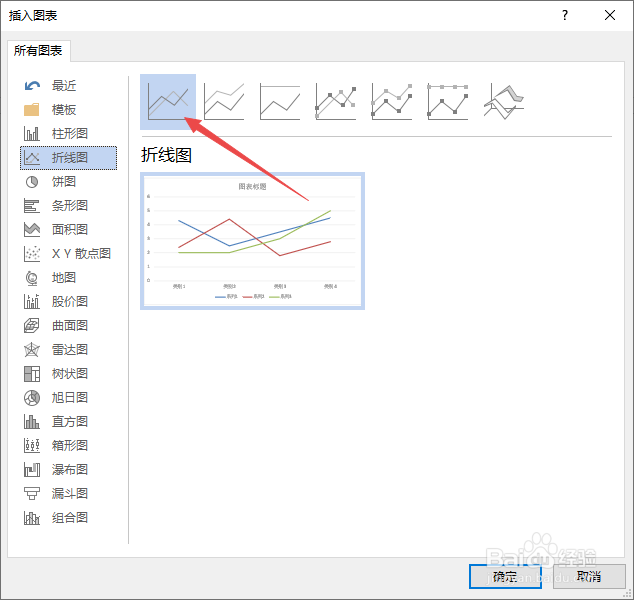The width and height of the screenshot is (634, 600).
Task: Pick the Line with Markers subtype
Action: coord(336,102)
